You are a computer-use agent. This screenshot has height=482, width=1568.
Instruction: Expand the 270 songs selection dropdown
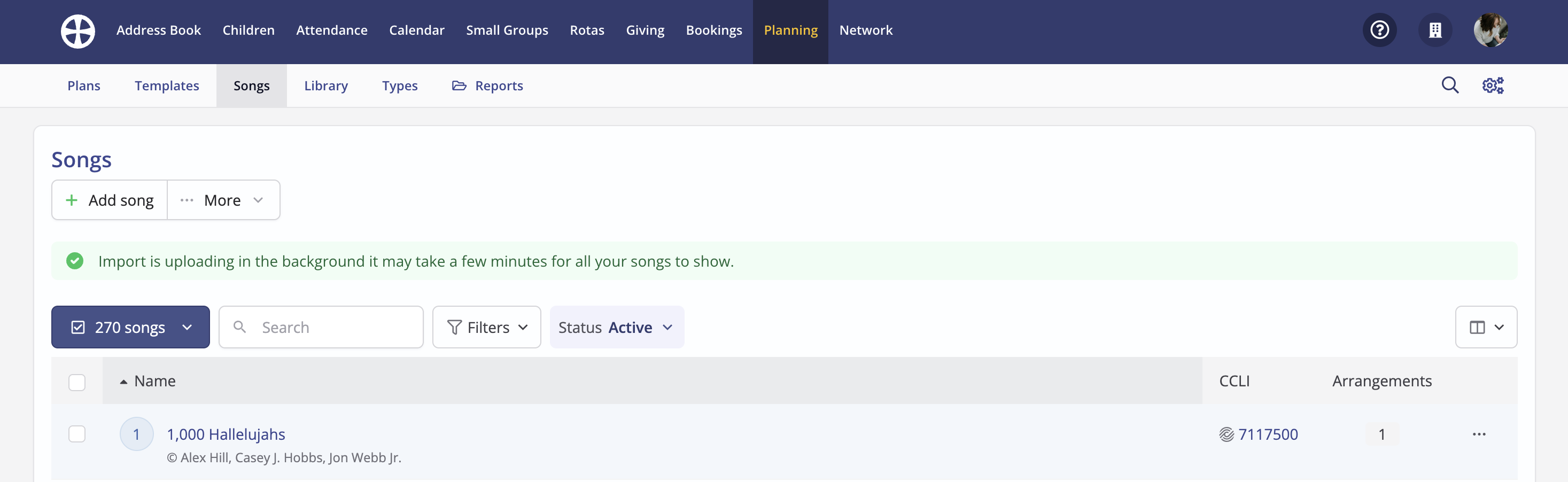click(x=130, y=327)
